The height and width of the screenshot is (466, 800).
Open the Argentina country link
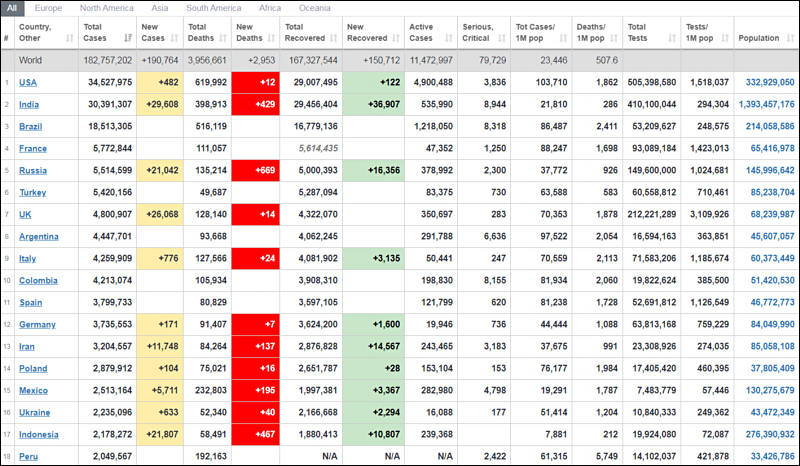[39, 236]
